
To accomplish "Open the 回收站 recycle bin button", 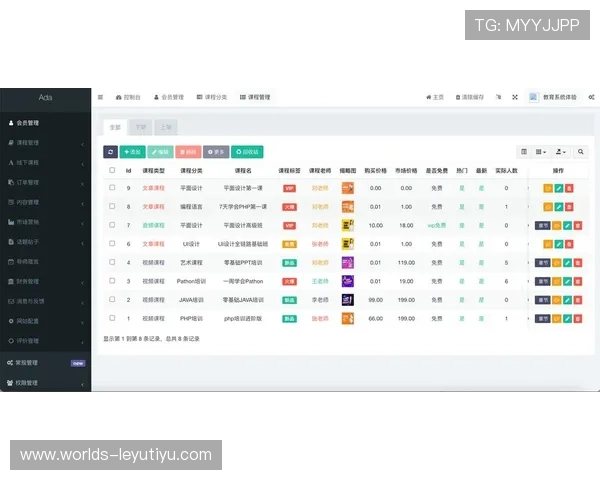I will click(x=247, y=152).
